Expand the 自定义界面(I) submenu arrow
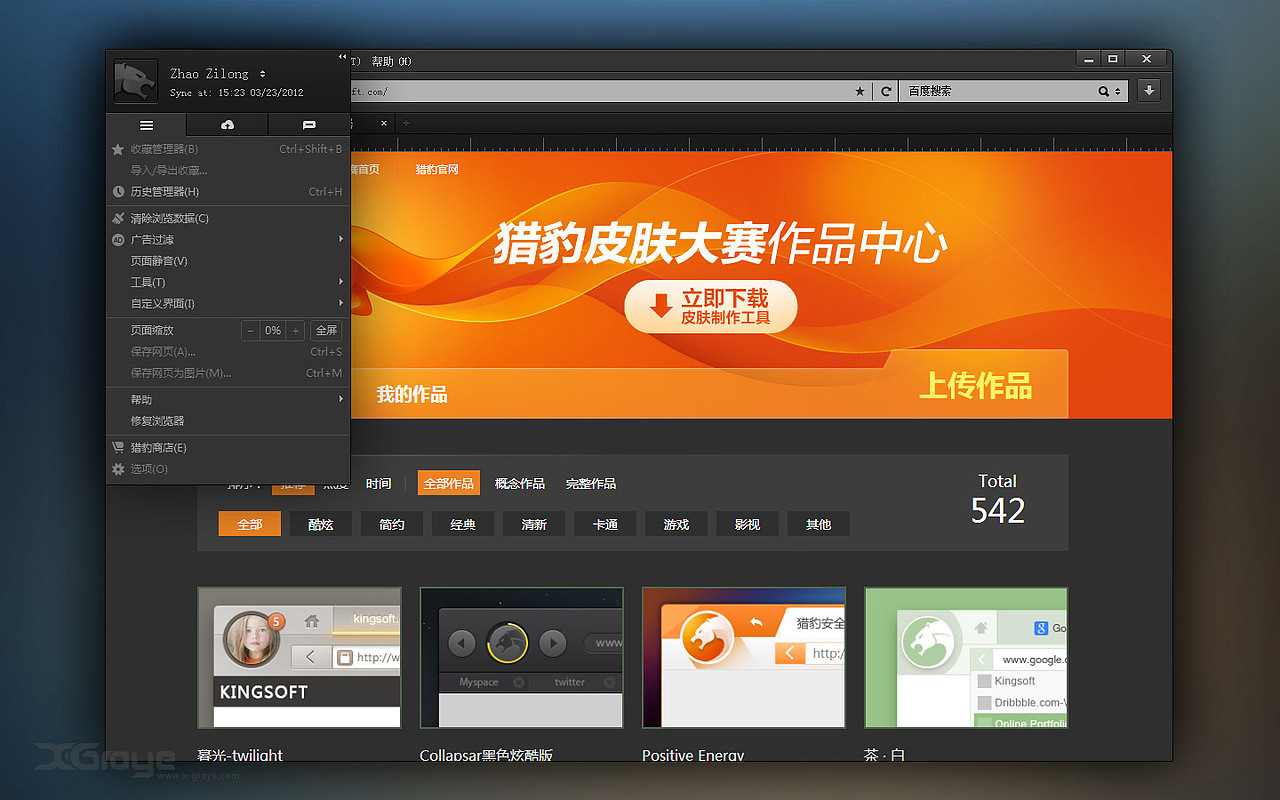Screen dimensions: 1280x800 coord(341,303)
